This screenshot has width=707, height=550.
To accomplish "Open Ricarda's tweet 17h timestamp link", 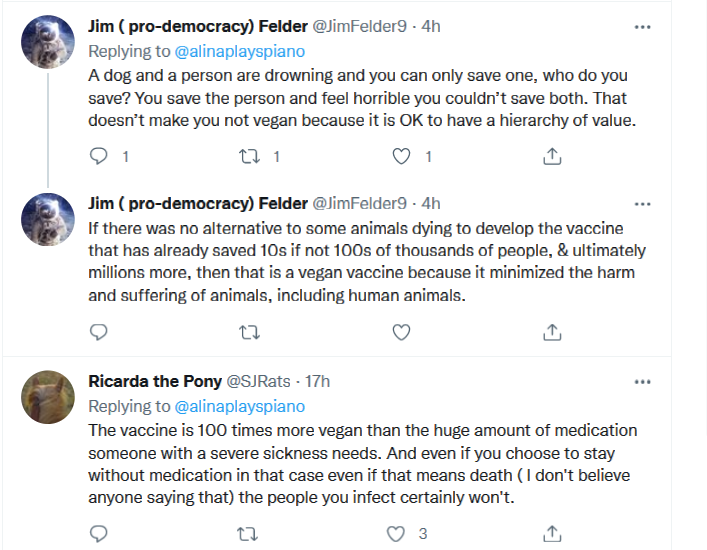I will (x=315, y=381).
